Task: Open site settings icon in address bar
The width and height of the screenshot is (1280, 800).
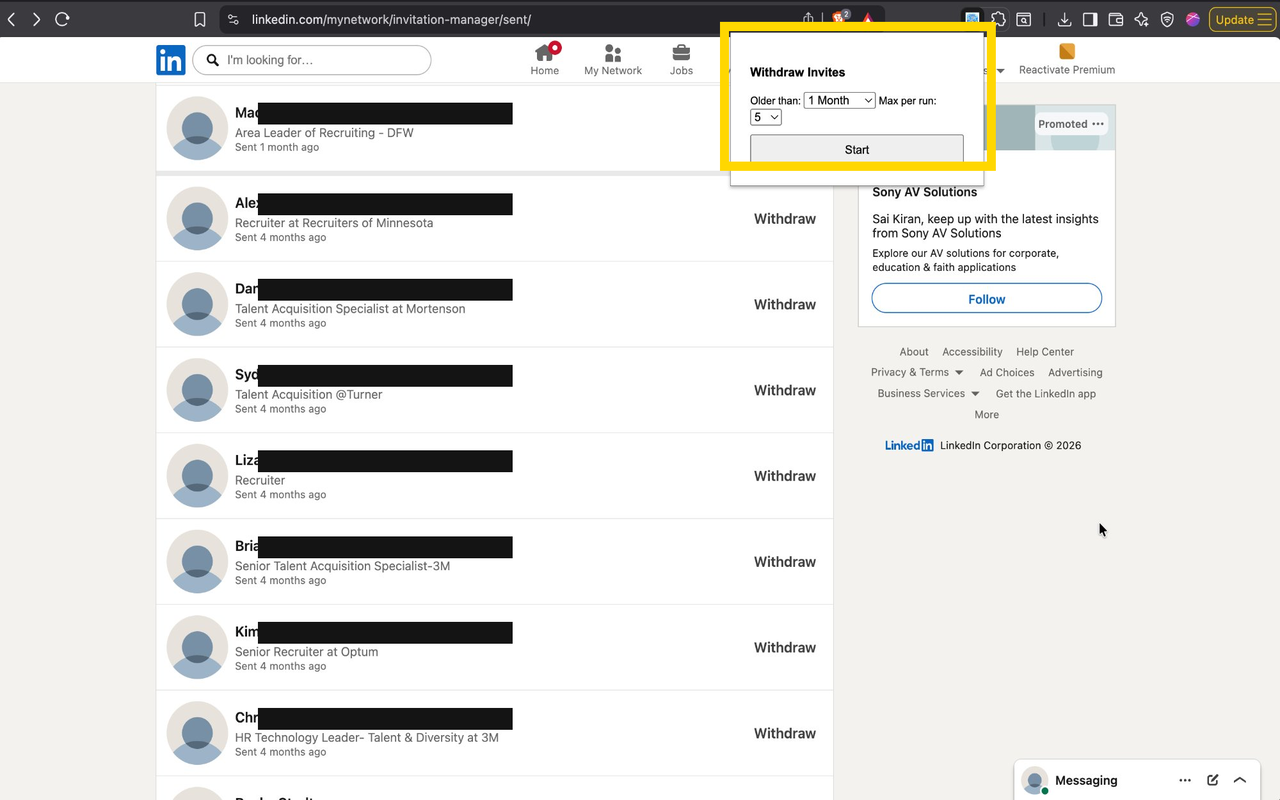Action: pyautogui.click(x=232, y=19)
